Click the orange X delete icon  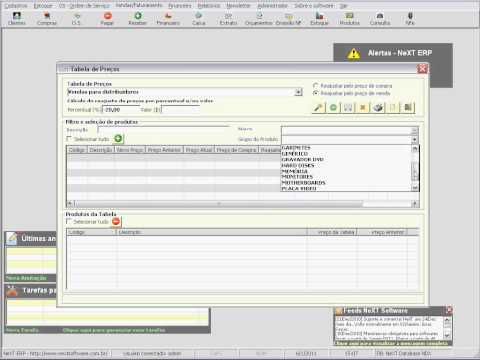[x=363, y=108]
